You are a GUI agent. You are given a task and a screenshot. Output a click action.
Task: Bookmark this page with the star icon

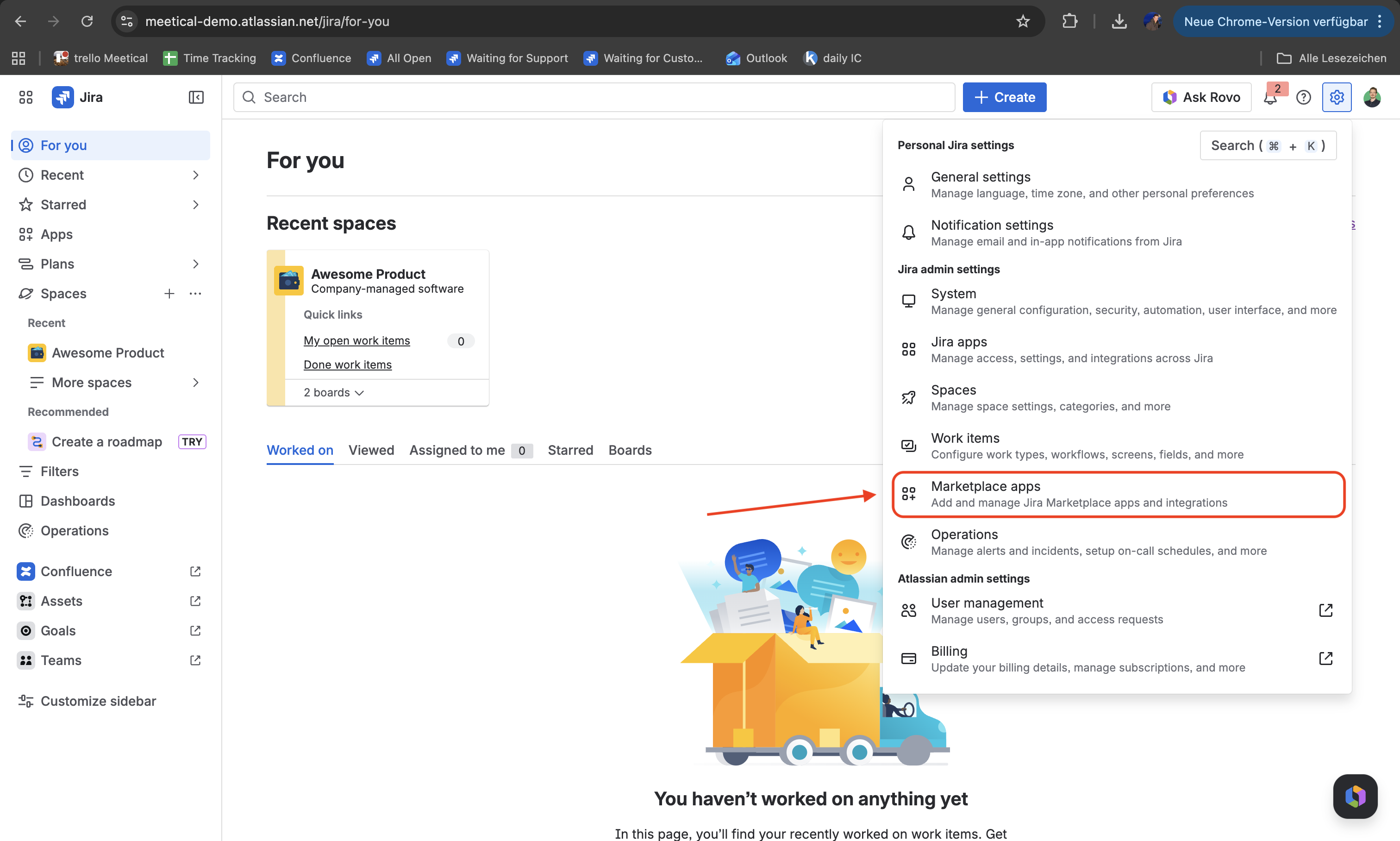pos(1023,22)
